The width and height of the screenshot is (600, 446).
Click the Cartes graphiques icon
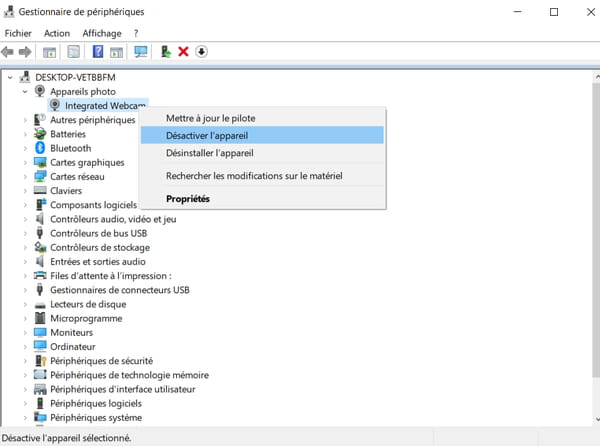40,162
